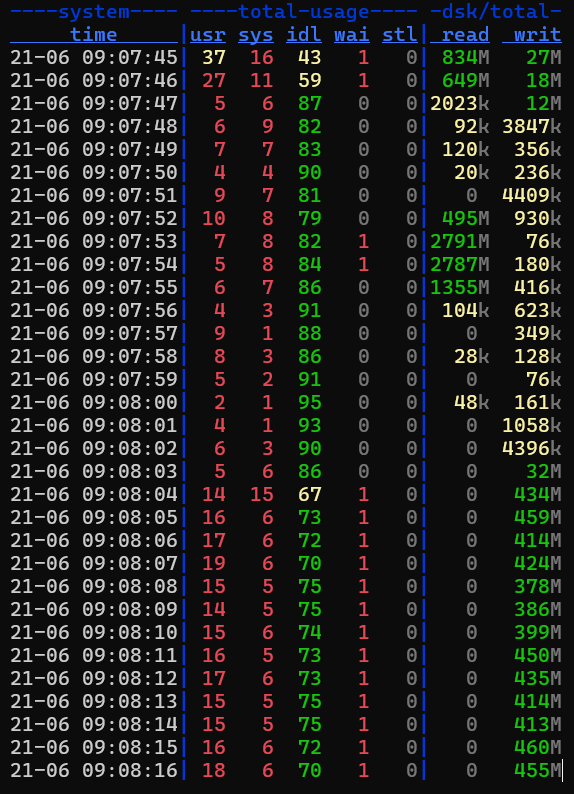Click the 'usr' column header

point(208,34)
